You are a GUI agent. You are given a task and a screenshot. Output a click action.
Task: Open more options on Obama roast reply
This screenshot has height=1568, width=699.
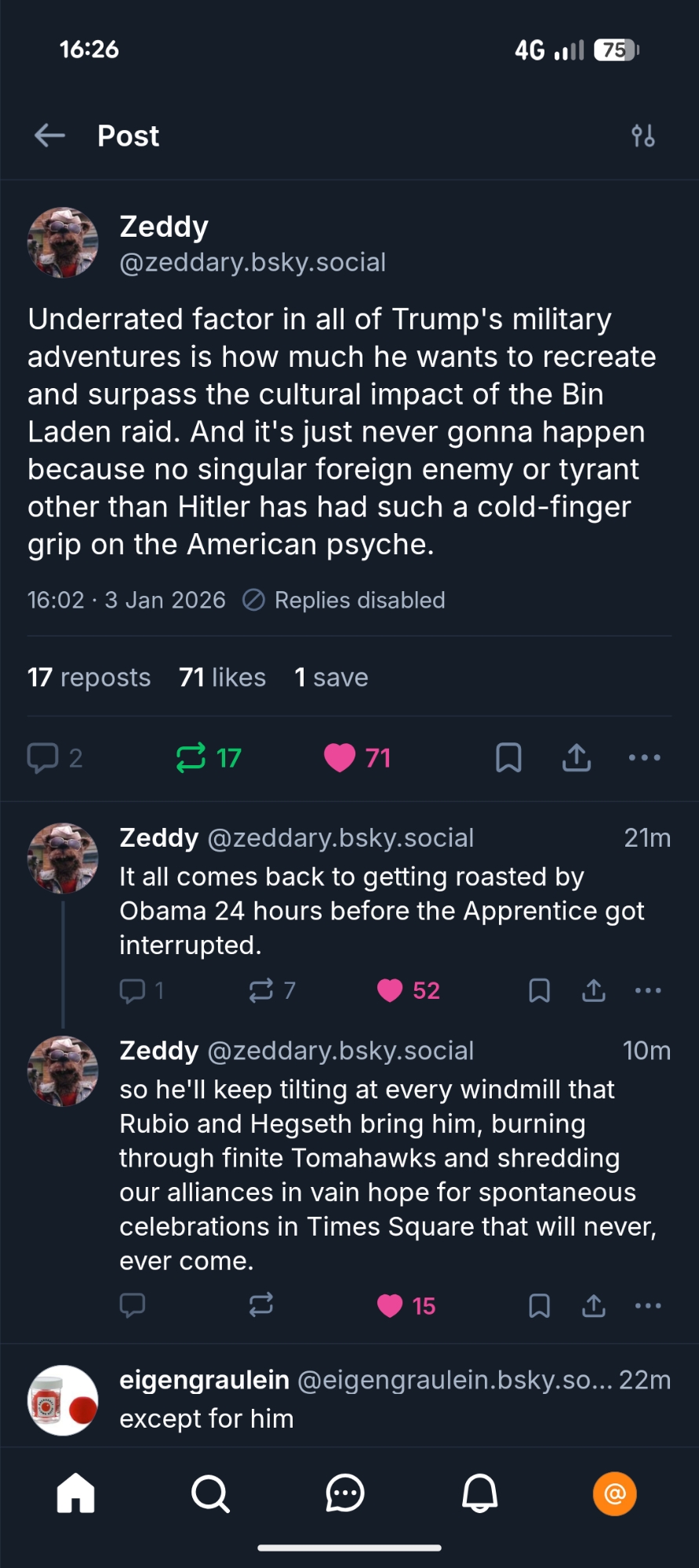tap(648, 991)
